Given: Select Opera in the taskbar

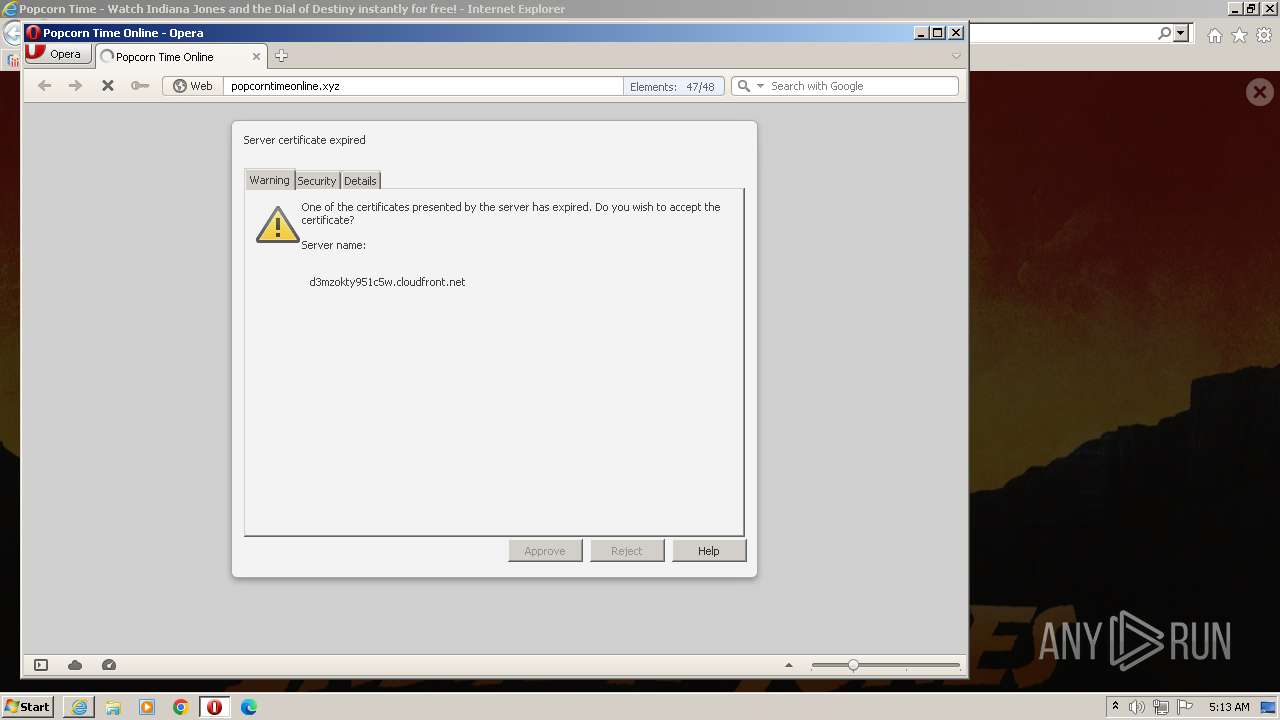Looking at the screenshot, I should click(214, 707).
